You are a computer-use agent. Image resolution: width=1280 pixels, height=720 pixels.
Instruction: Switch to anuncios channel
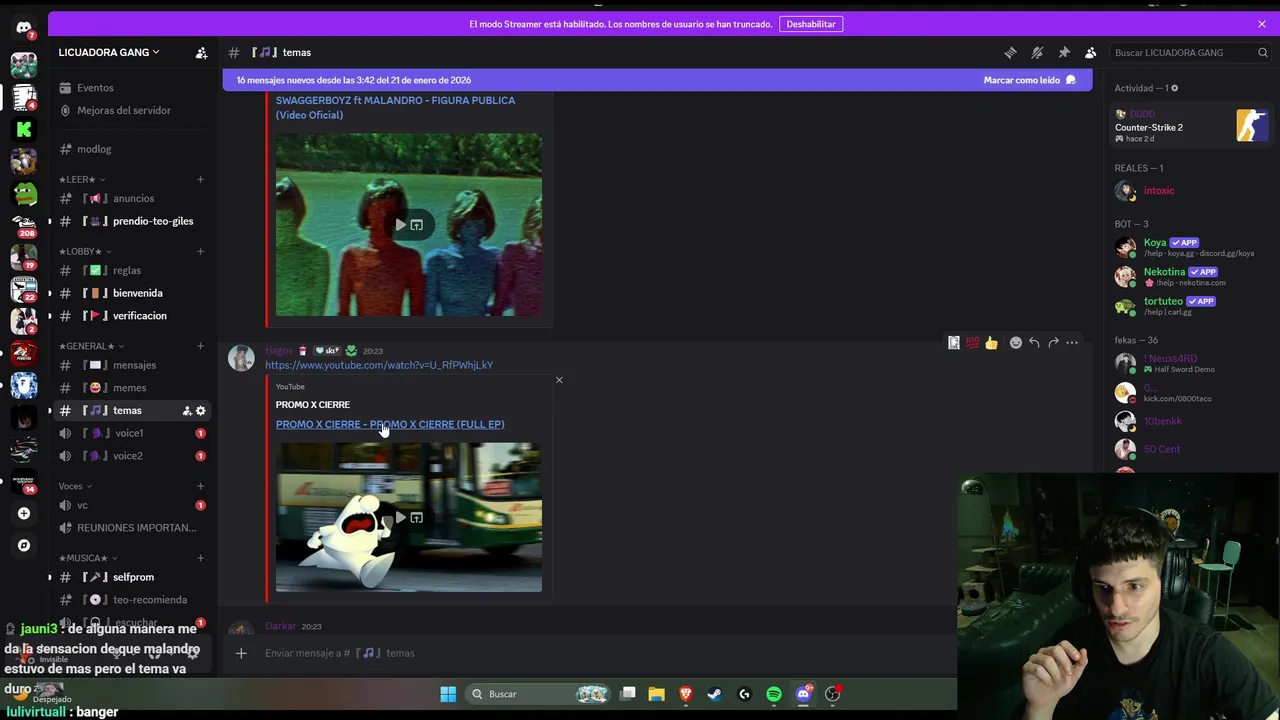132,198
